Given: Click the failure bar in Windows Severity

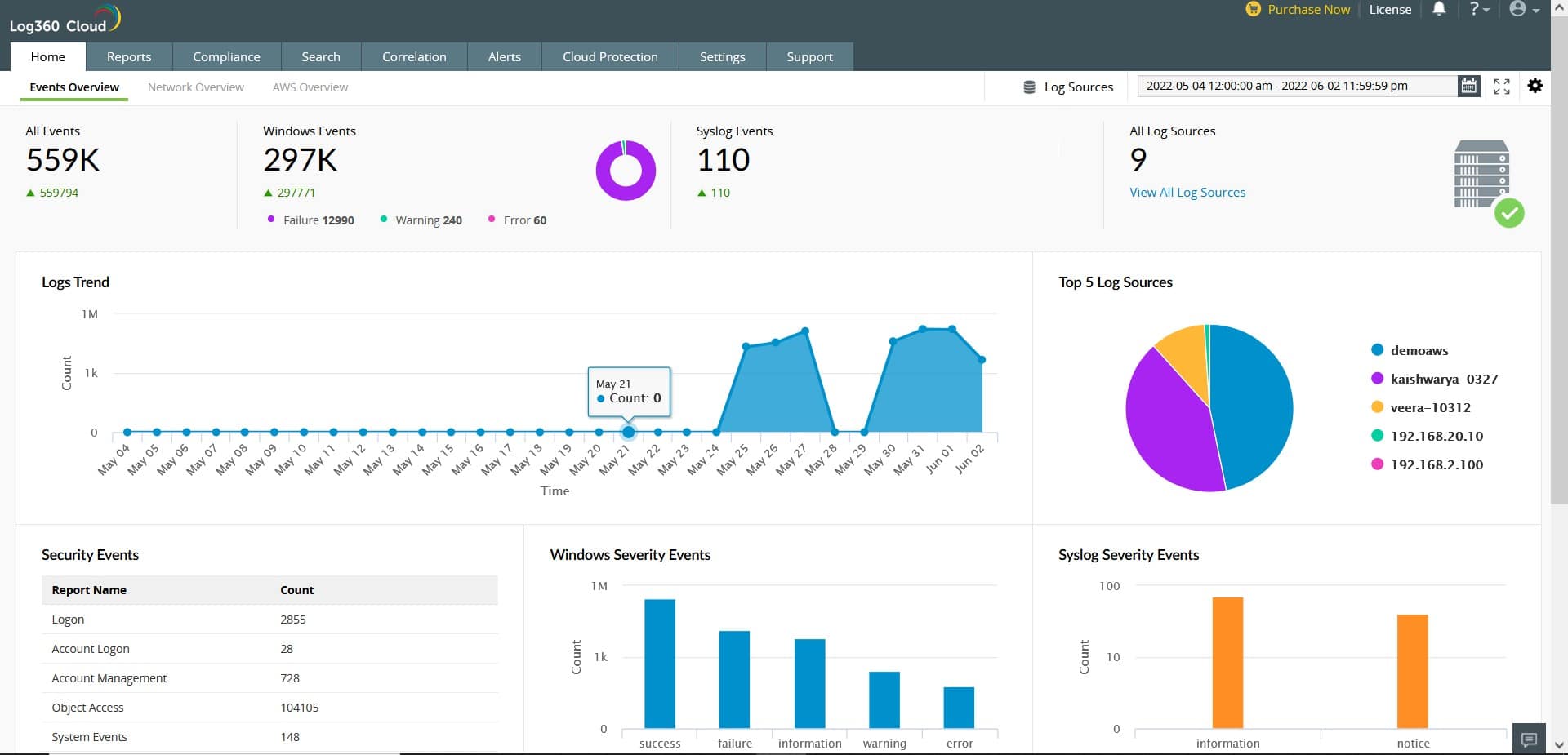Looking at the screenshot, I should pyautogui.click(x=734, y=679).
